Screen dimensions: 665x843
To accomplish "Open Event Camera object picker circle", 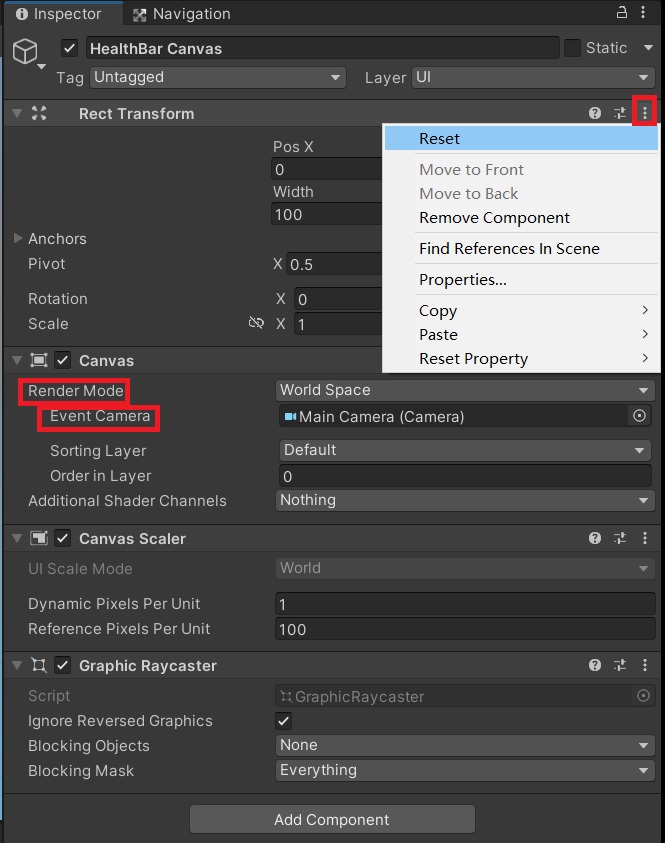I will pyautogui.click(x=639, y=416).
